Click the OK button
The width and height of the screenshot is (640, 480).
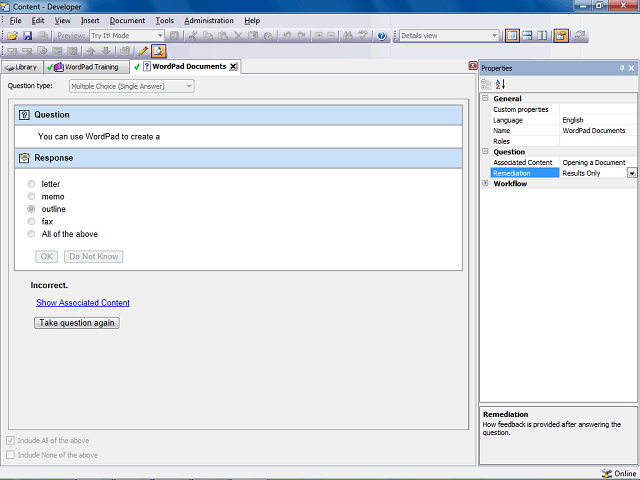[47, 256]
